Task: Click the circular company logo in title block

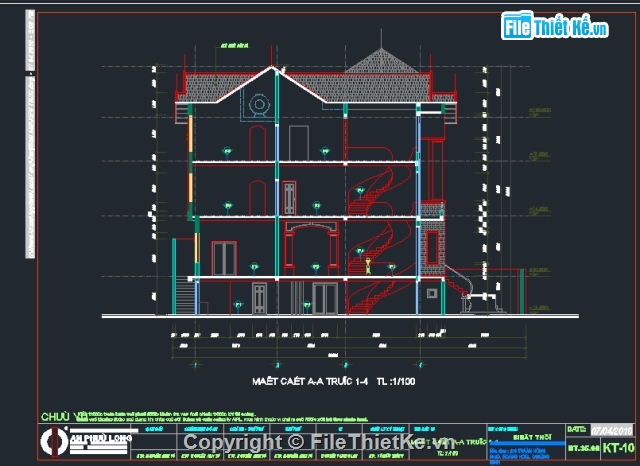Action: [54, 441]
